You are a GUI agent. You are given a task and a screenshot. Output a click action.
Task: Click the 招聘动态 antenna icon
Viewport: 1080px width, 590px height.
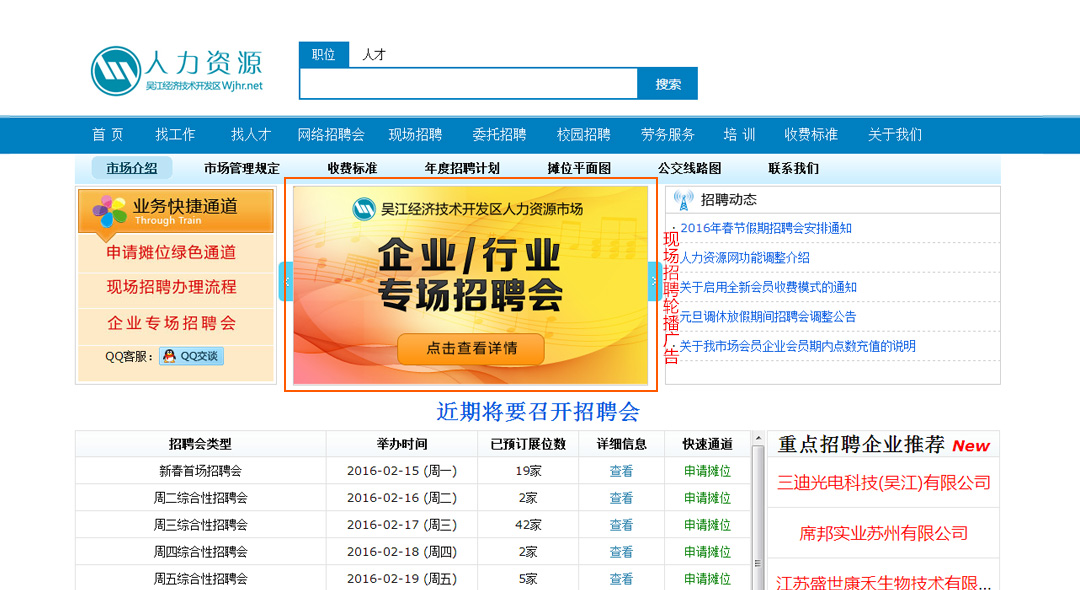(683, 200)
